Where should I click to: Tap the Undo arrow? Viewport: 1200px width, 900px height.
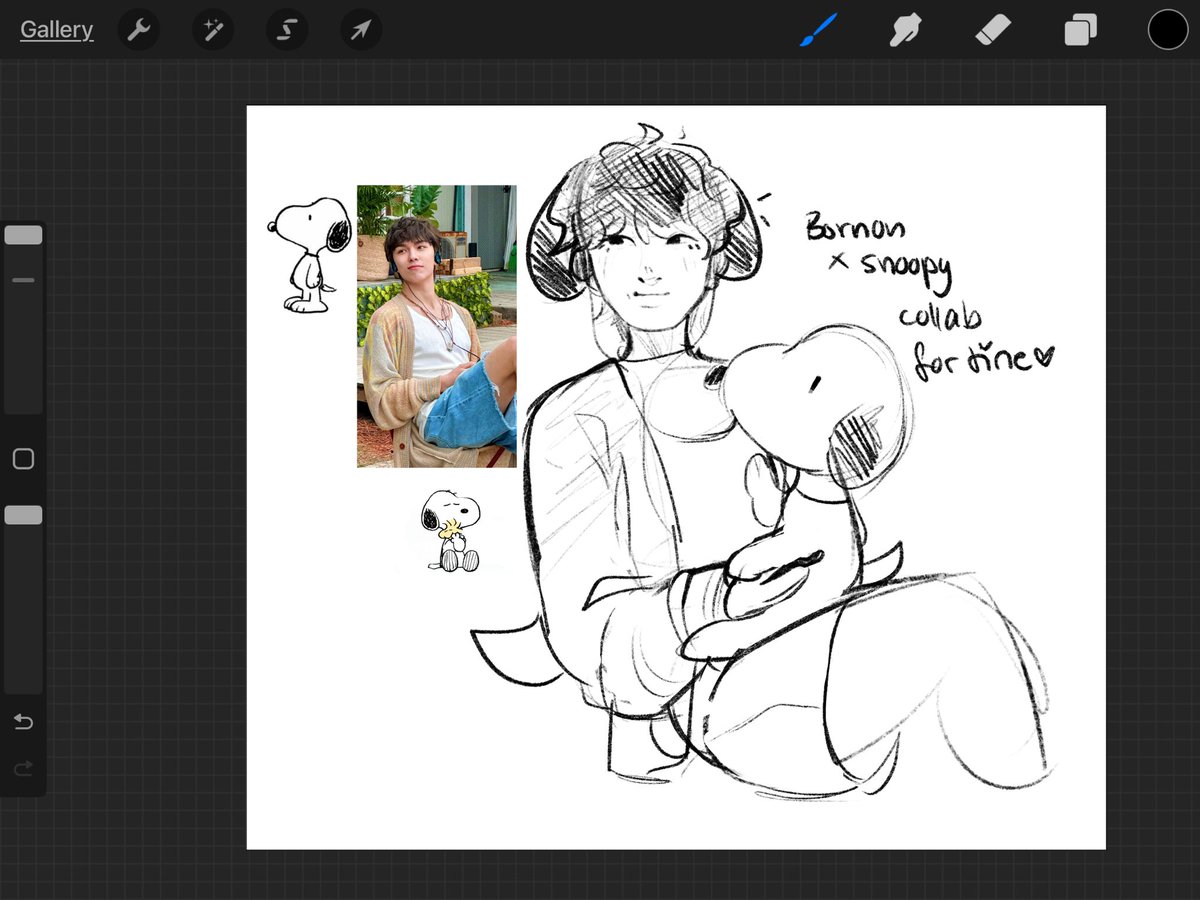[23, 721]
